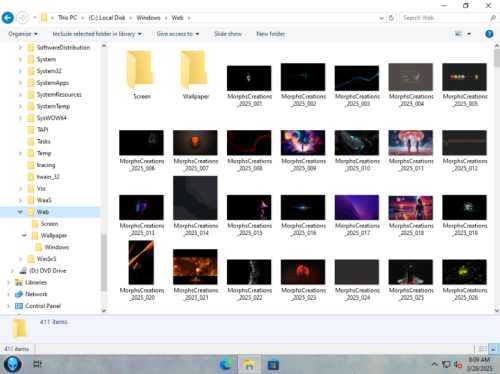Click the Back navigation arrow

[8, 18]
